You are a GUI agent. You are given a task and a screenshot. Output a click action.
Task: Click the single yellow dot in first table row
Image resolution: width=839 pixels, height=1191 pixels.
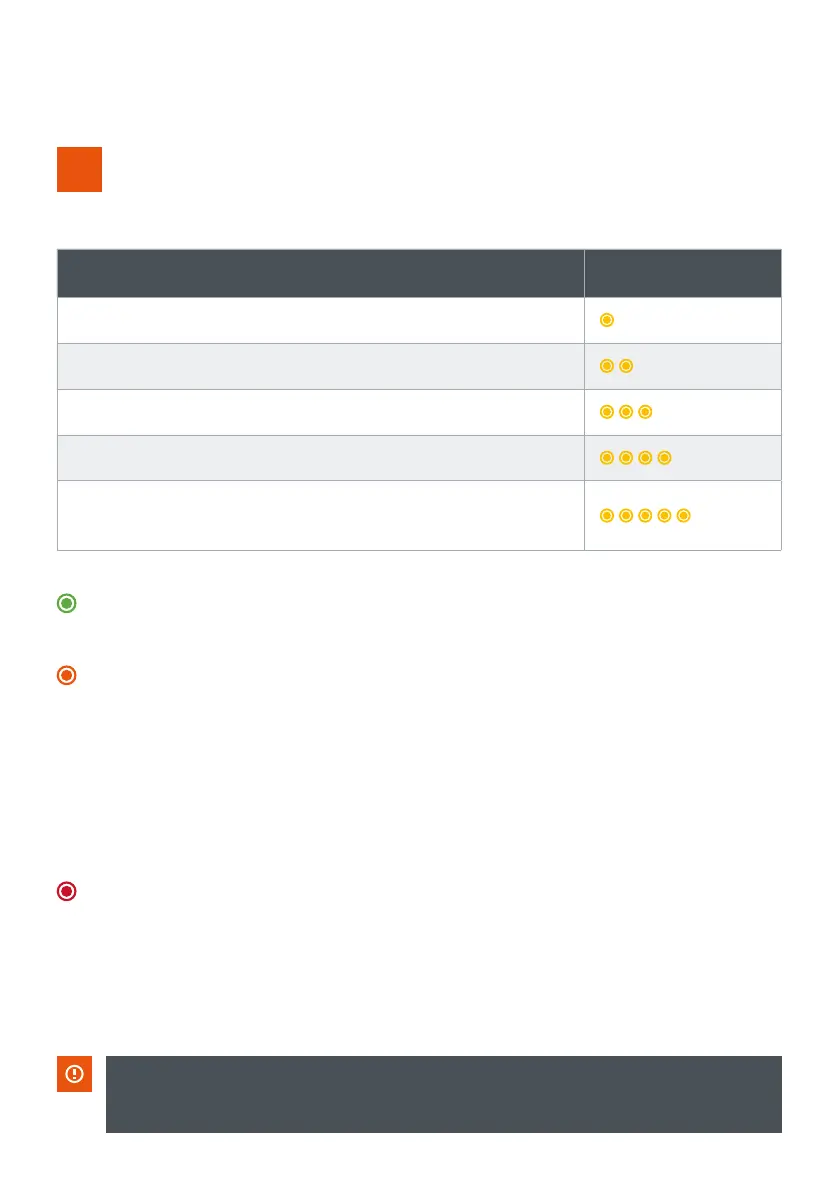pyautogui.click(x=606, y=320)
